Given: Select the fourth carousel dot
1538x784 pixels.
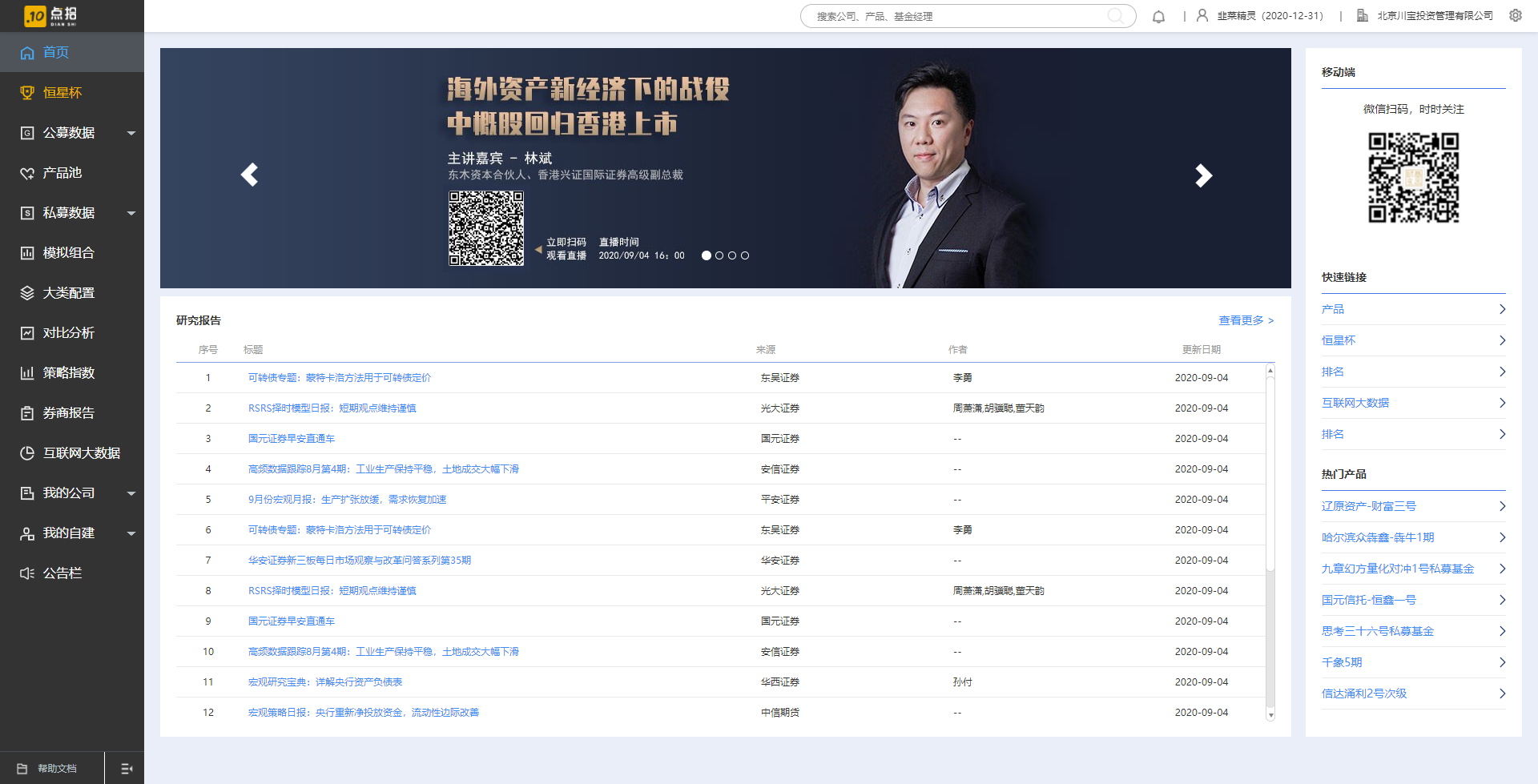Looking at the screenshot, I should point(745,255).
